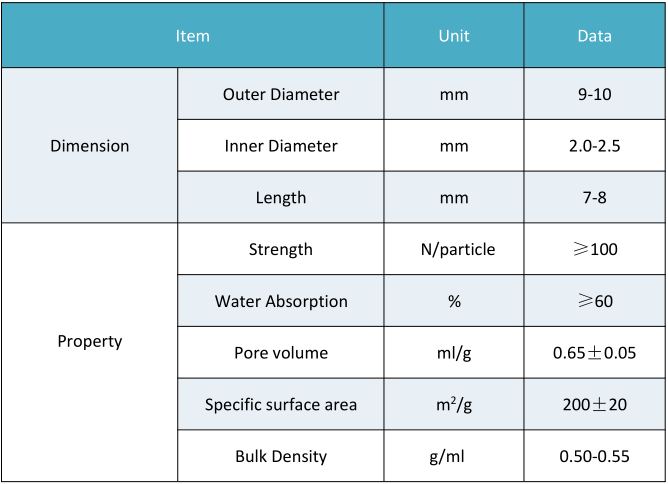Click the 0.65±0.05 data cell
Screen dimensions: 668x484
pos(595,352)
